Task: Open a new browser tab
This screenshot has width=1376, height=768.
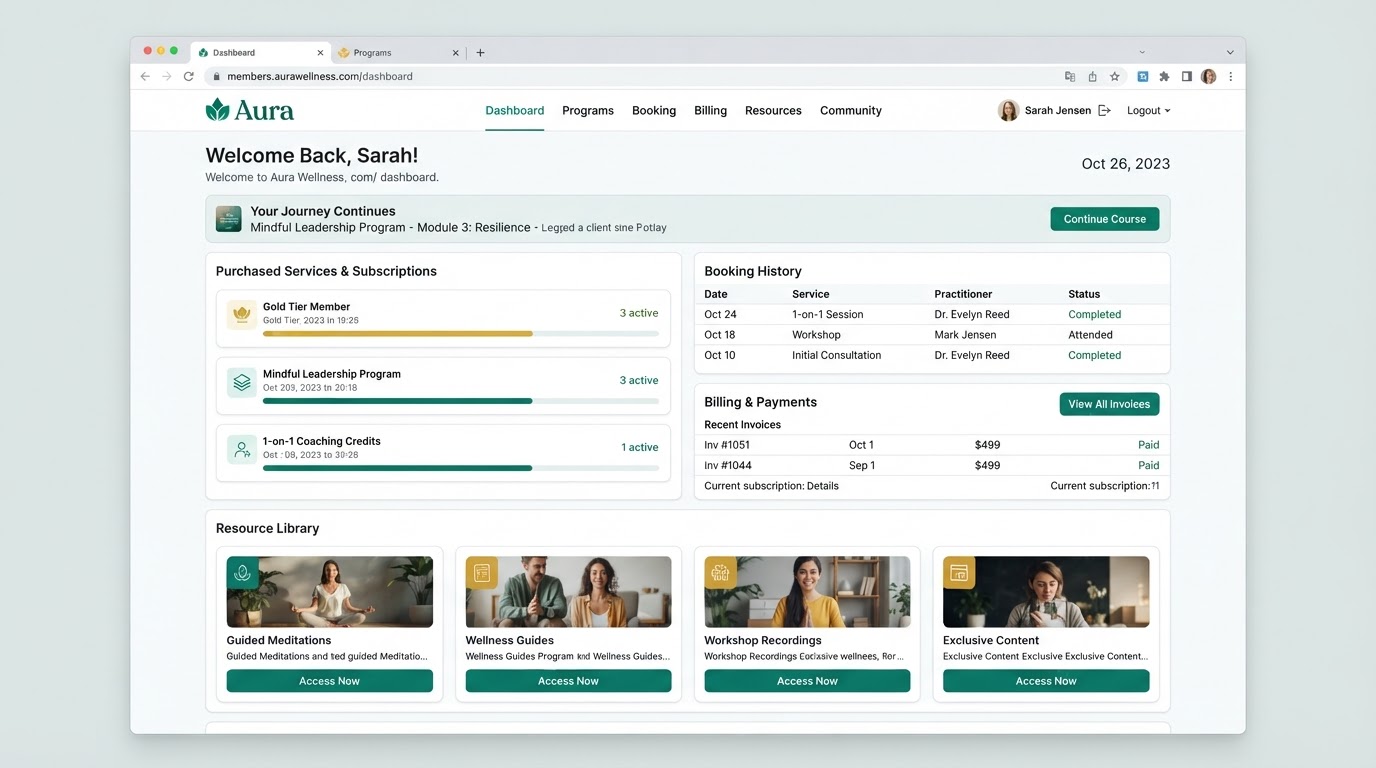Action: tap(480, 53)
